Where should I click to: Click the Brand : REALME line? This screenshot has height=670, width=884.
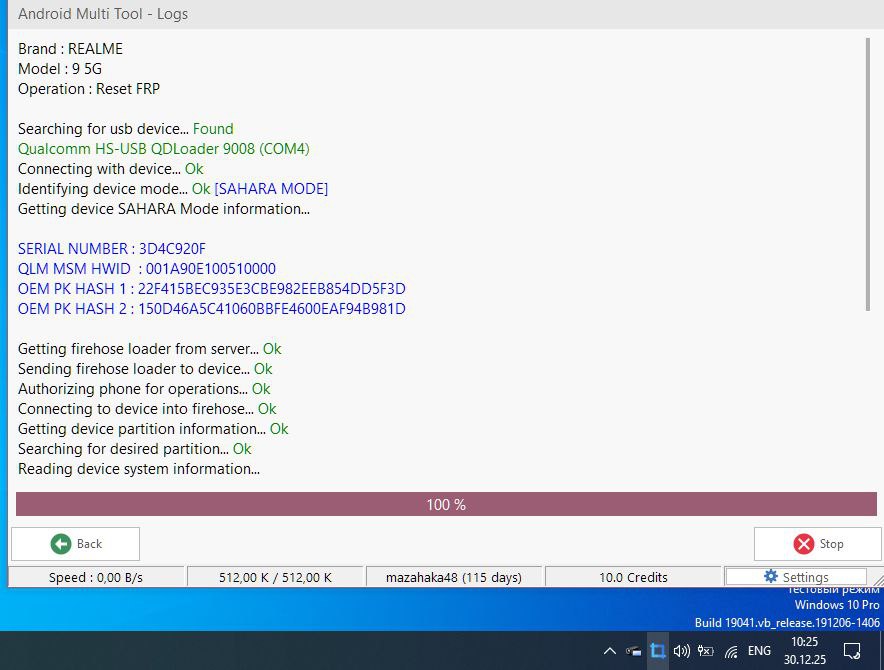(x=70, y=49)
